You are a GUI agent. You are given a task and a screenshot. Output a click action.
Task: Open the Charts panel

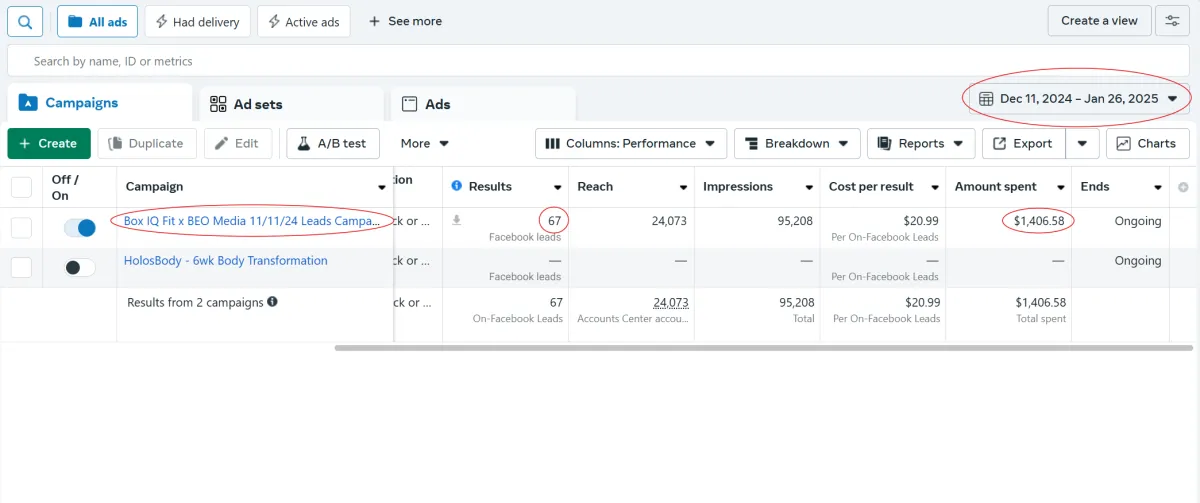point(1147,143)
